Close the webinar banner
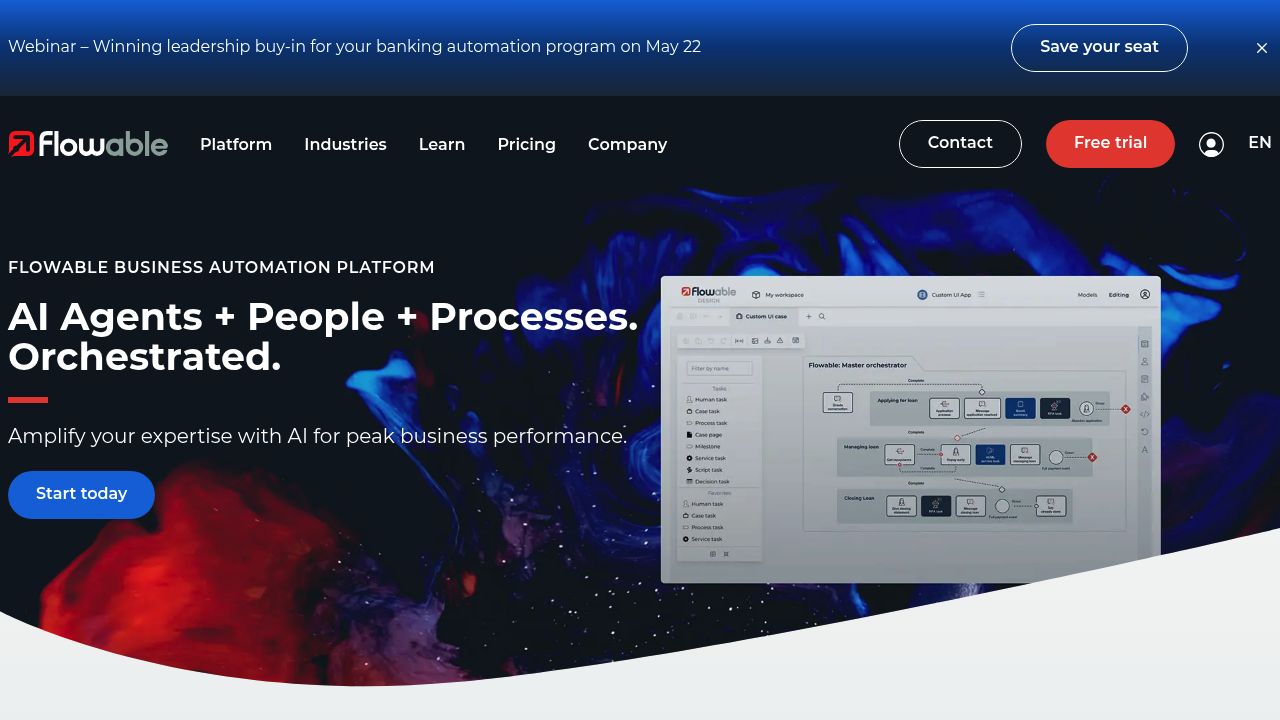The image size is (1280, 720). coord(1262,48)
